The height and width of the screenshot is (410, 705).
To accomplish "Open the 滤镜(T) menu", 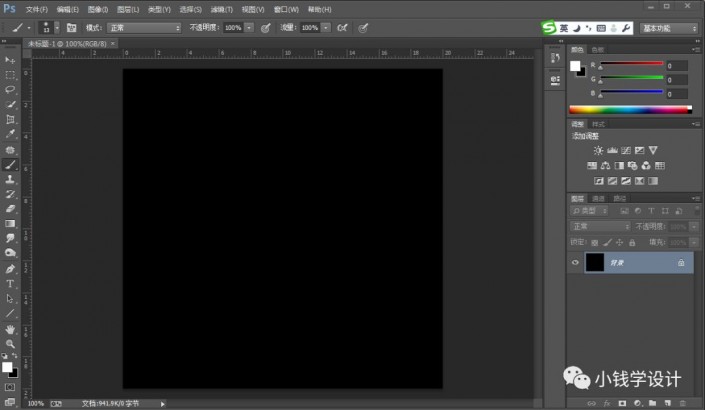I will tap(222, 9).
